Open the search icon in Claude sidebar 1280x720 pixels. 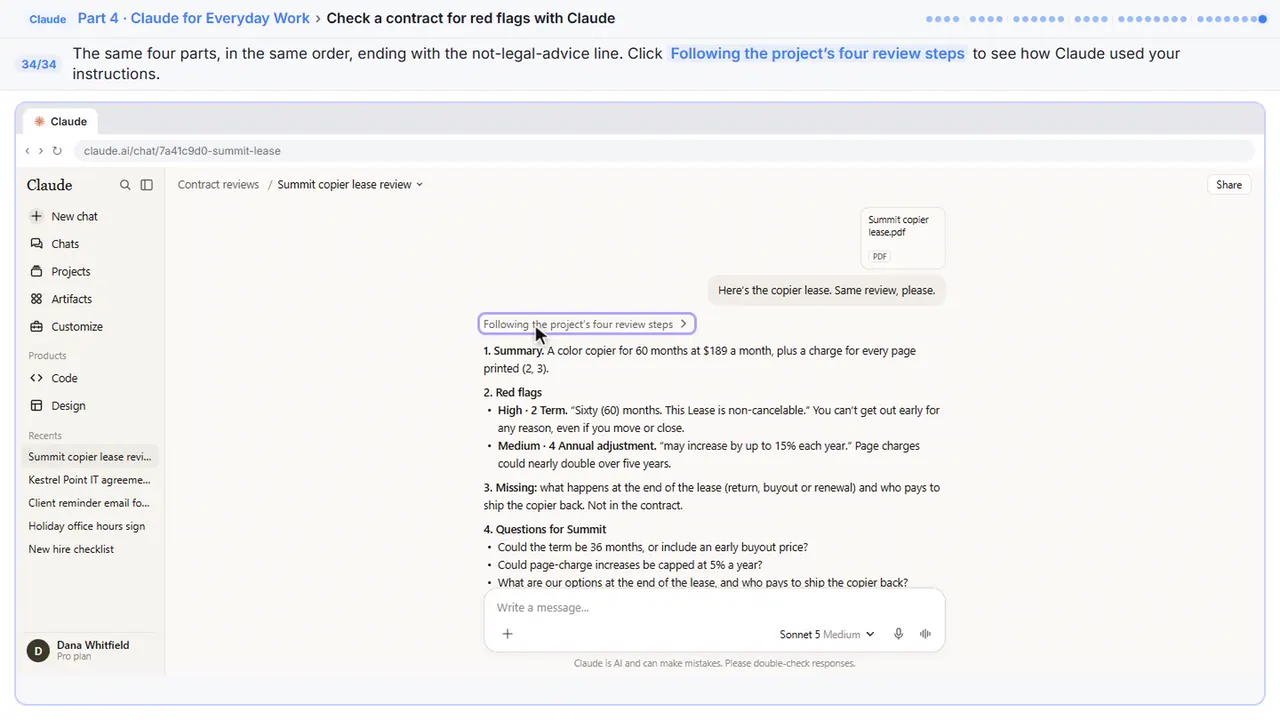pyautogui.click(x=125, y=185)
